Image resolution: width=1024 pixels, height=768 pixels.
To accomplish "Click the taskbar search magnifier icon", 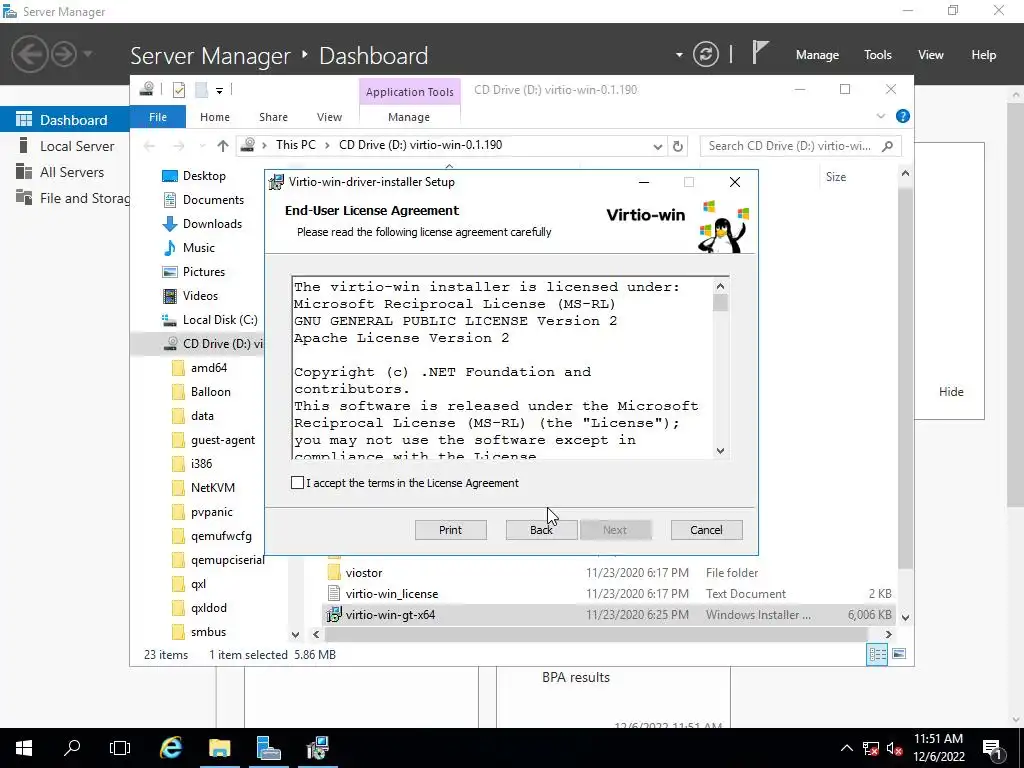I will [x=72, y=748].
